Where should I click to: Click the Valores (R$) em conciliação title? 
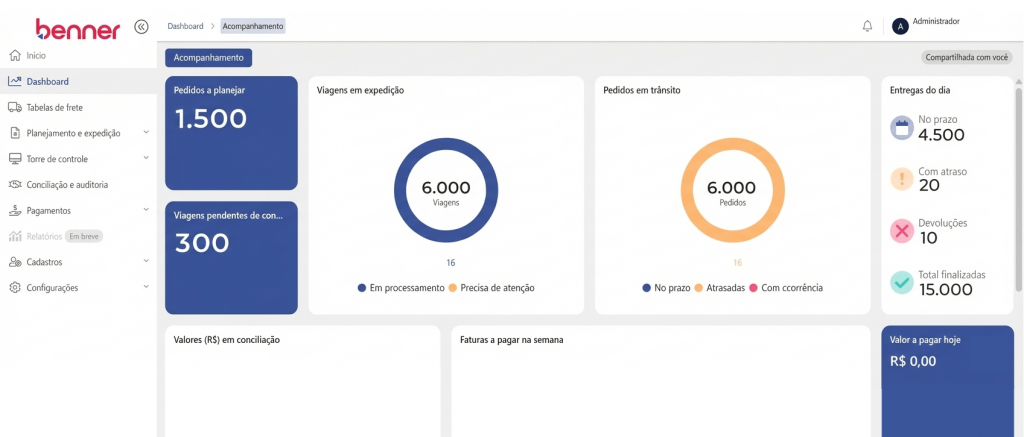click(227, 340)
